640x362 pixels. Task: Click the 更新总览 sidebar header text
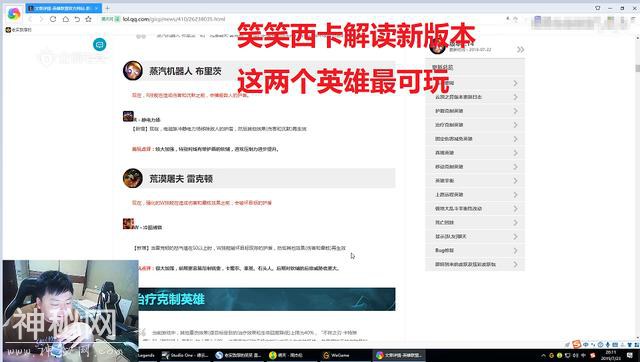tap(442, 67)
